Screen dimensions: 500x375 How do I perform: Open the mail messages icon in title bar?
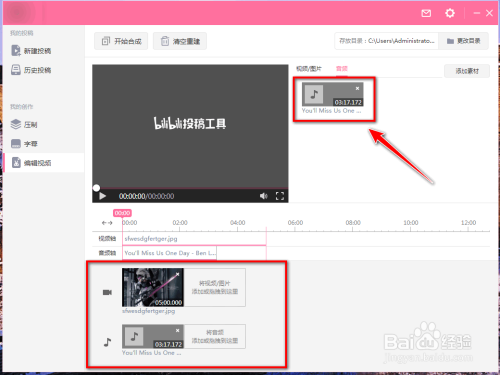[426, 13]
